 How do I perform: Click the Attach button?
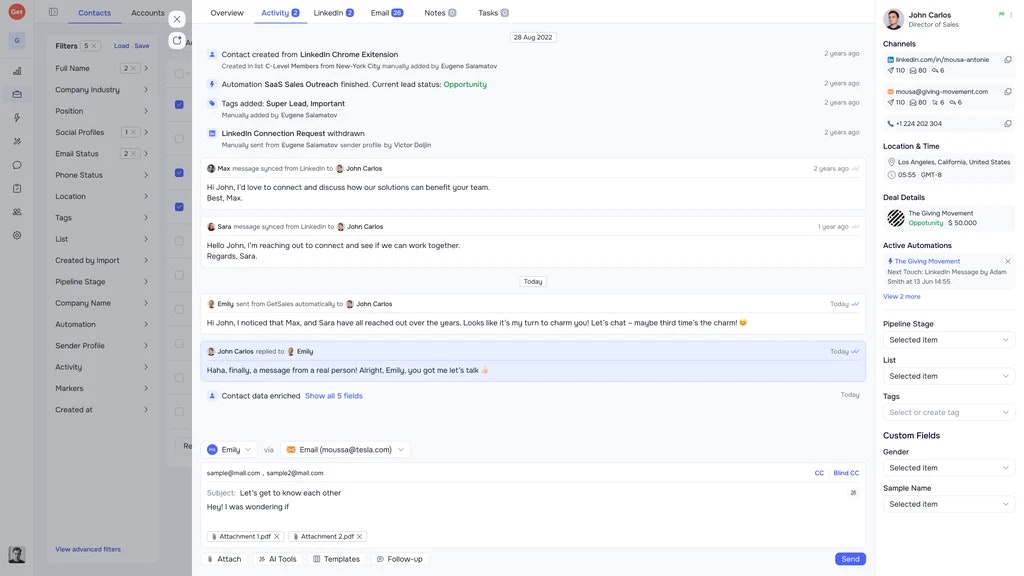click(225, 559)
